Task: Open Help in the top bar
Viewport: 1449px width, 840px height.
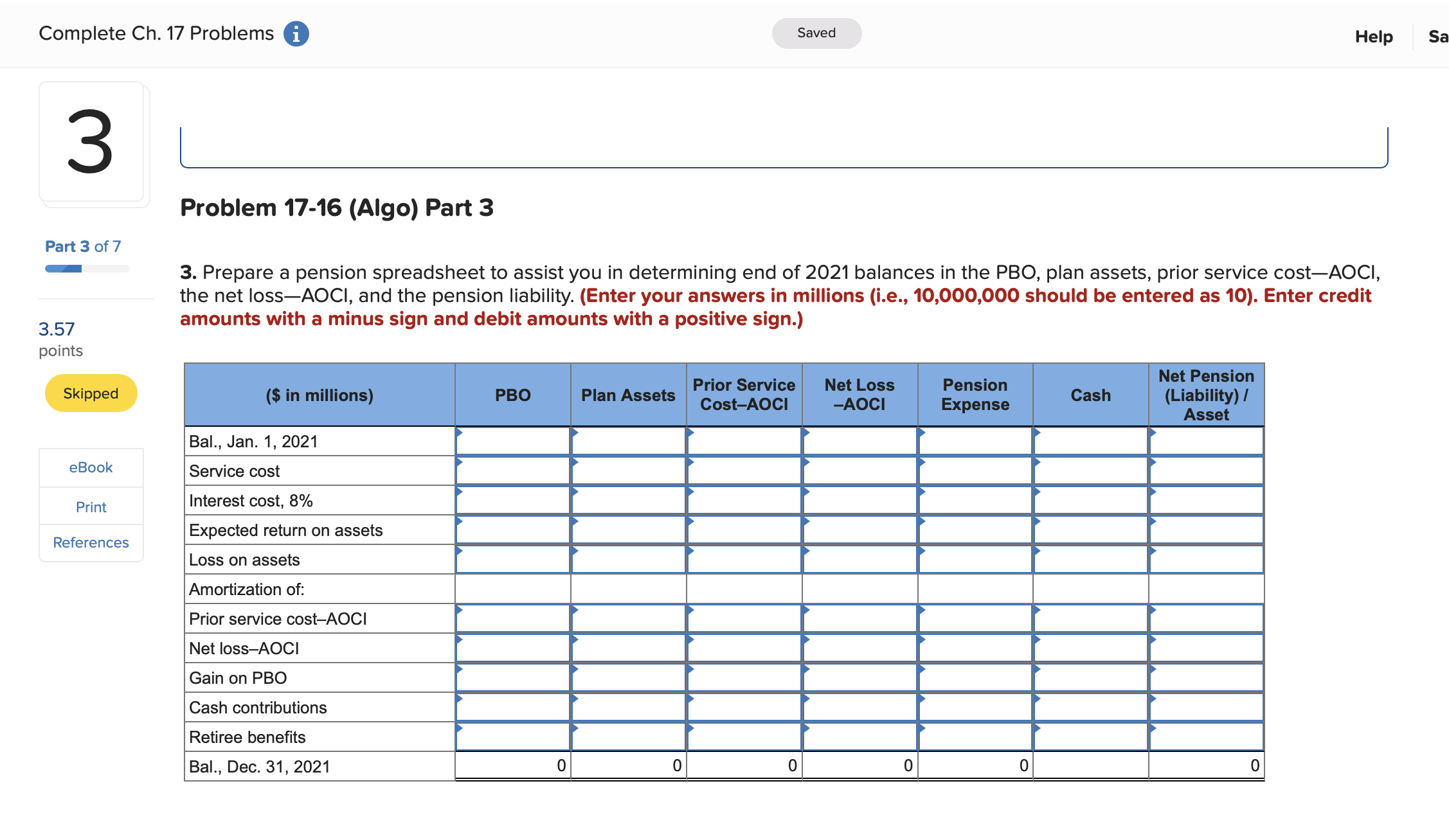Action: pos(1374,37)
